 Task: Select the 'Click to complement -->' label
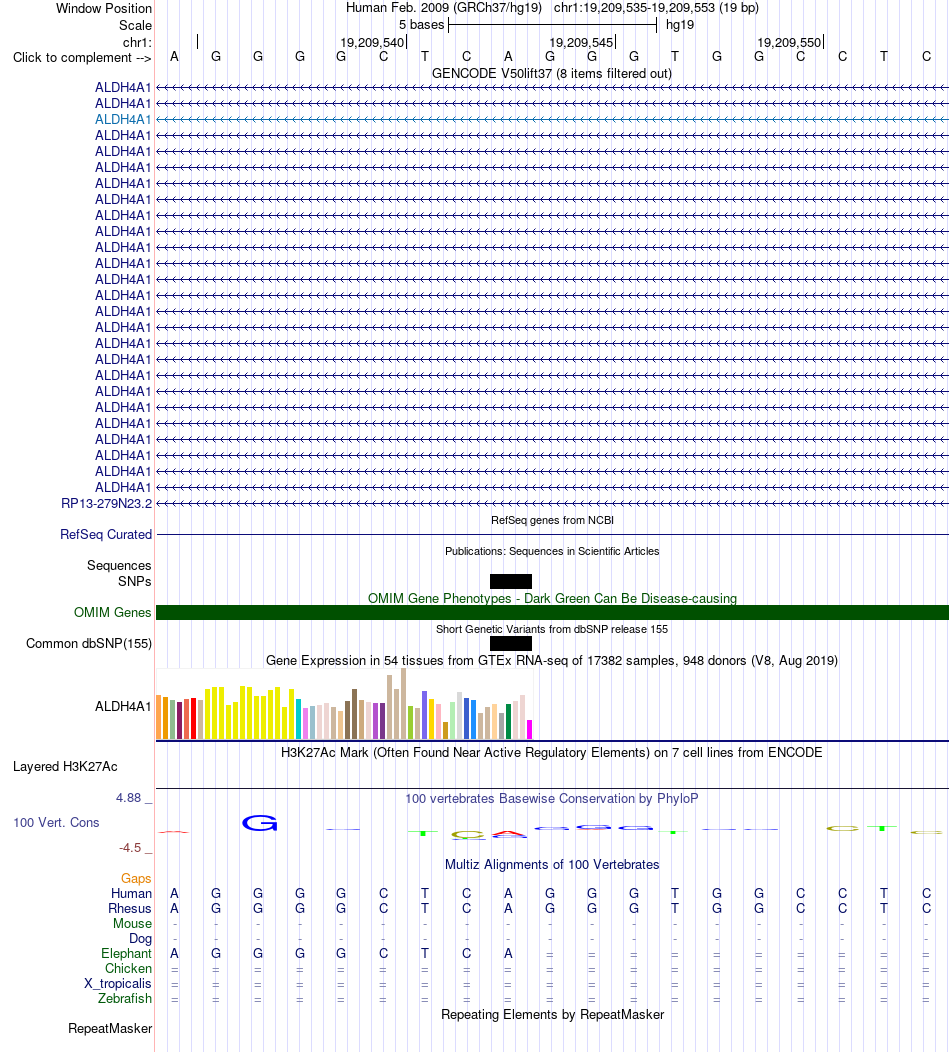point(82,58)
